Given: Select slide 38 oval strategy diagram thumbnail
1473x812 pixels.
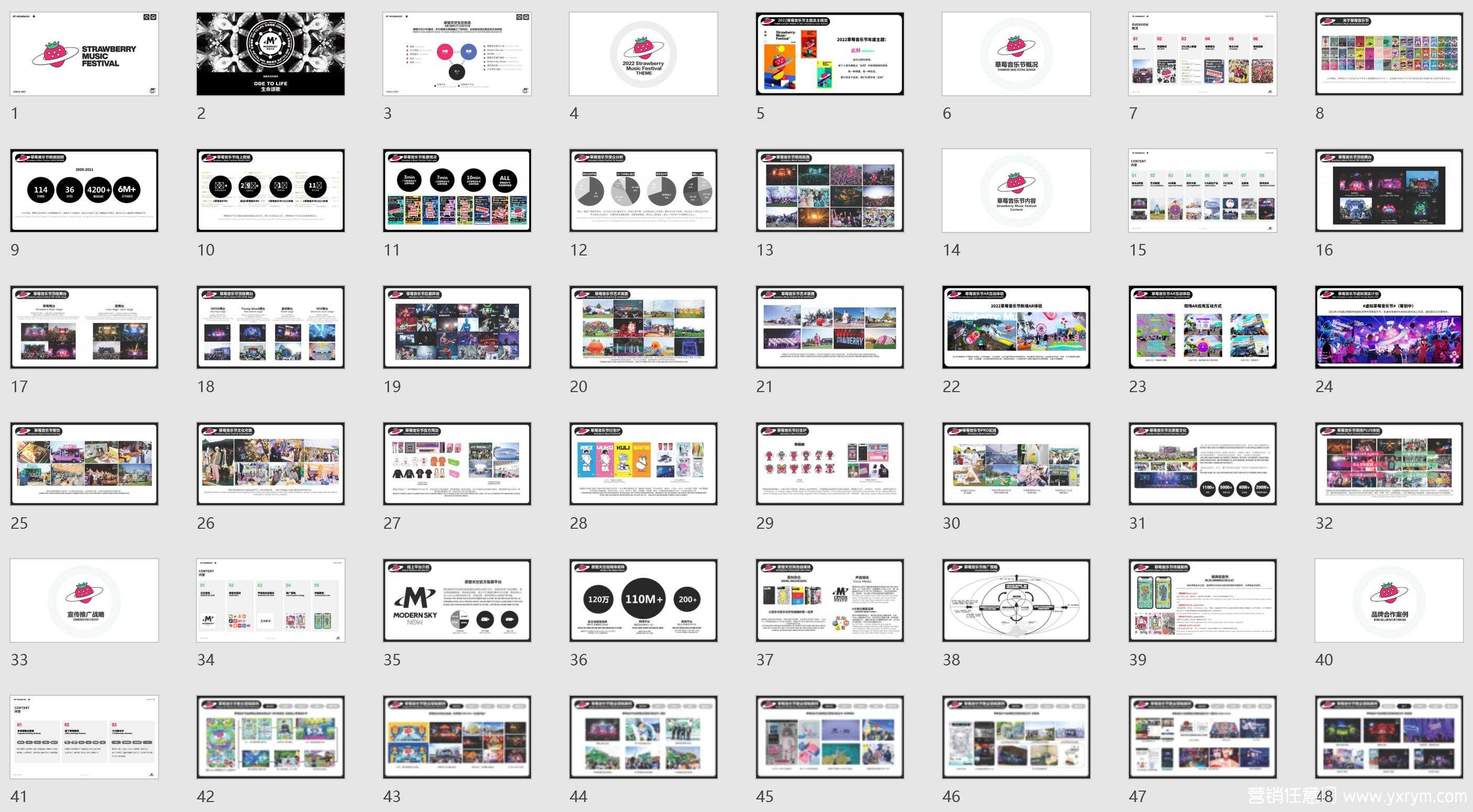Looking at the screenshot, I should click(x=1016, y=600).
